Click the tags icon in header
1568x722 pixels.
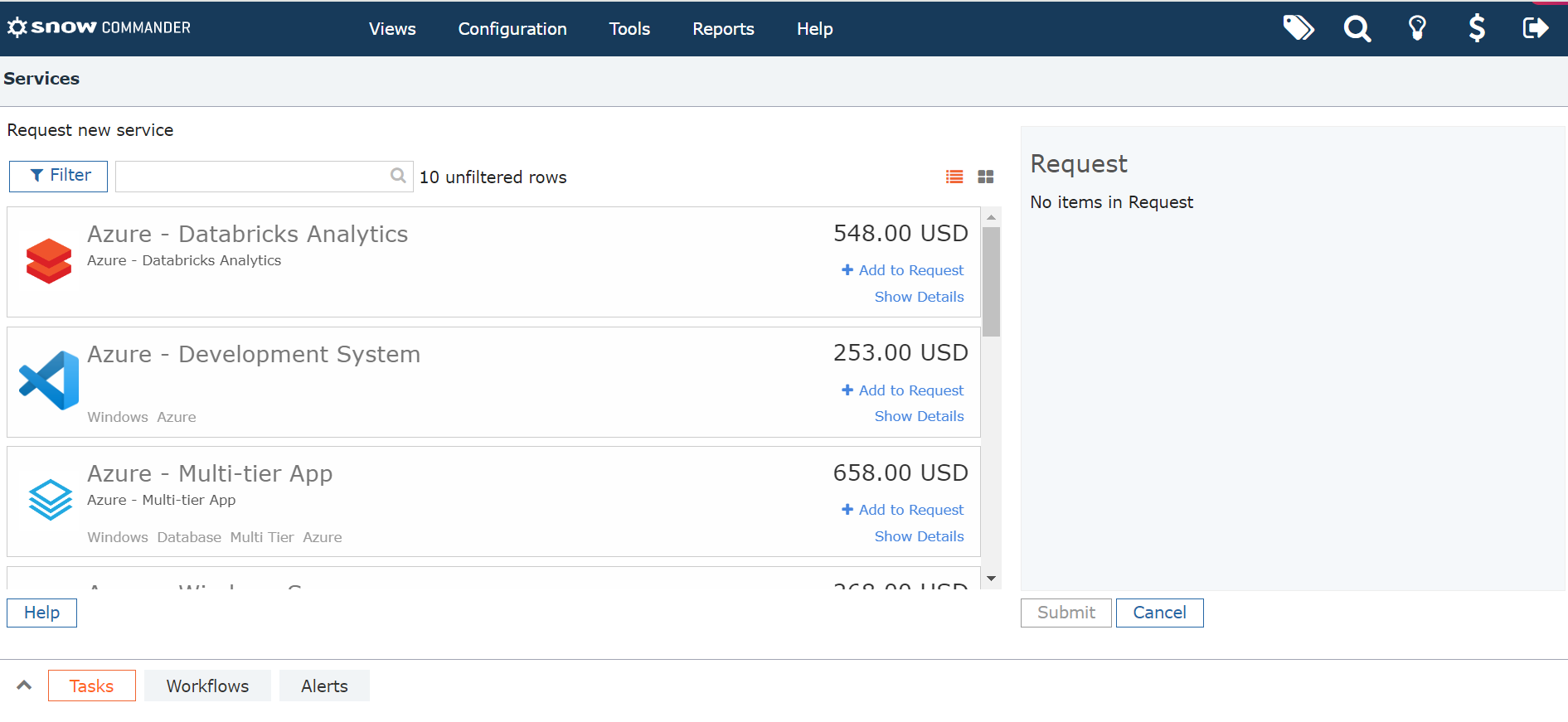tap(1298, 28)
